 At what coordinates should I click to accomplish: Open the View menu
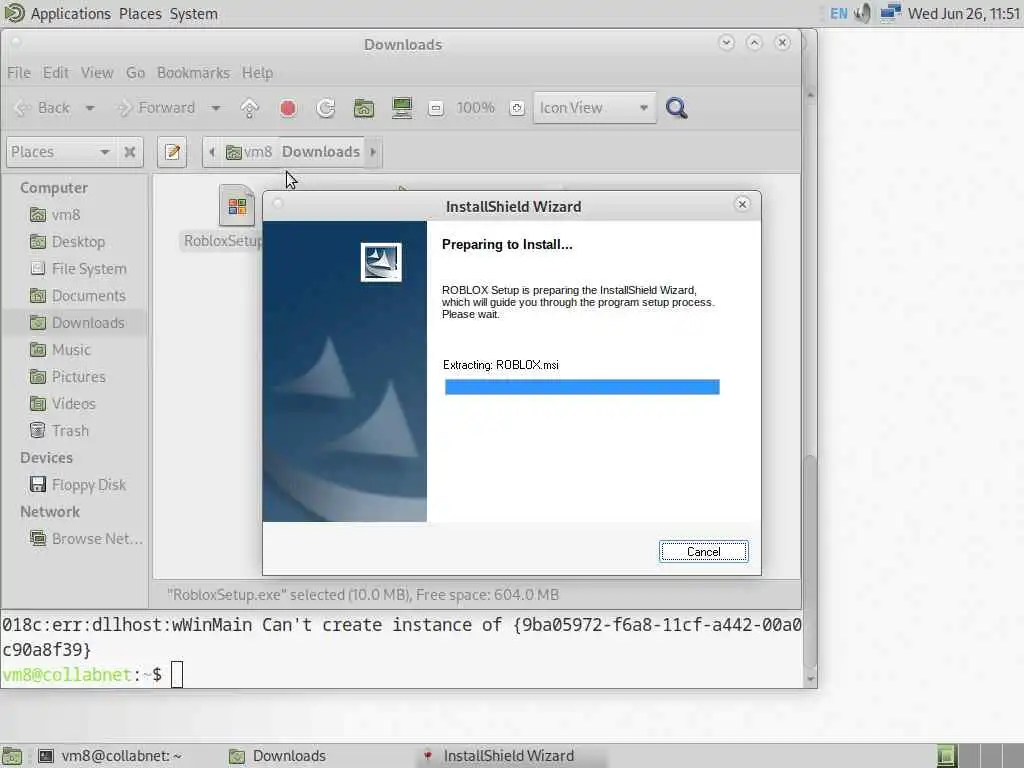pos(97,72)
